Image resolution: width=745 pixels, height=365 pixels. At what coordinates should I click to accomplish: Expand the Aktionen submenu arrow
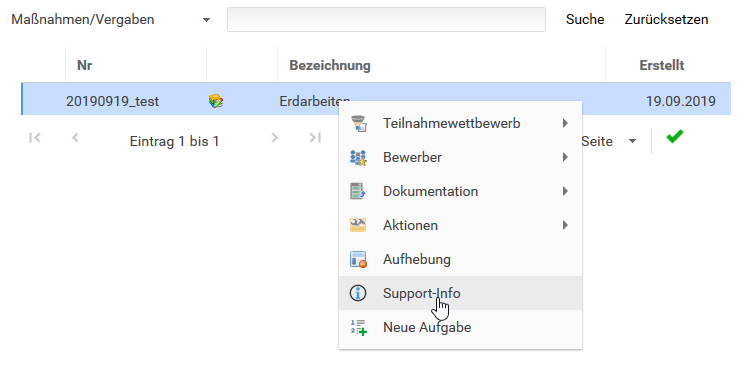tap(565, 225)
